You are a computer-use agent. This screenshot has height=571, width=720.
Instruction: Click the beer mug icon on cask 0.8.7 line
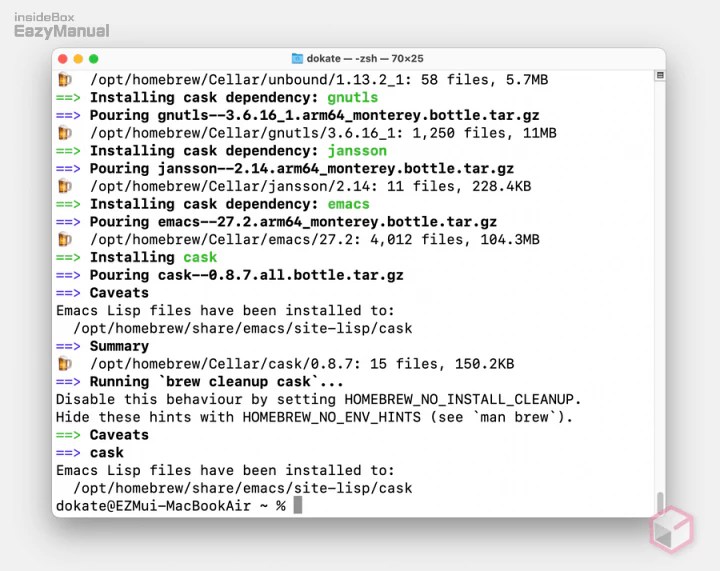pos(65,364)
